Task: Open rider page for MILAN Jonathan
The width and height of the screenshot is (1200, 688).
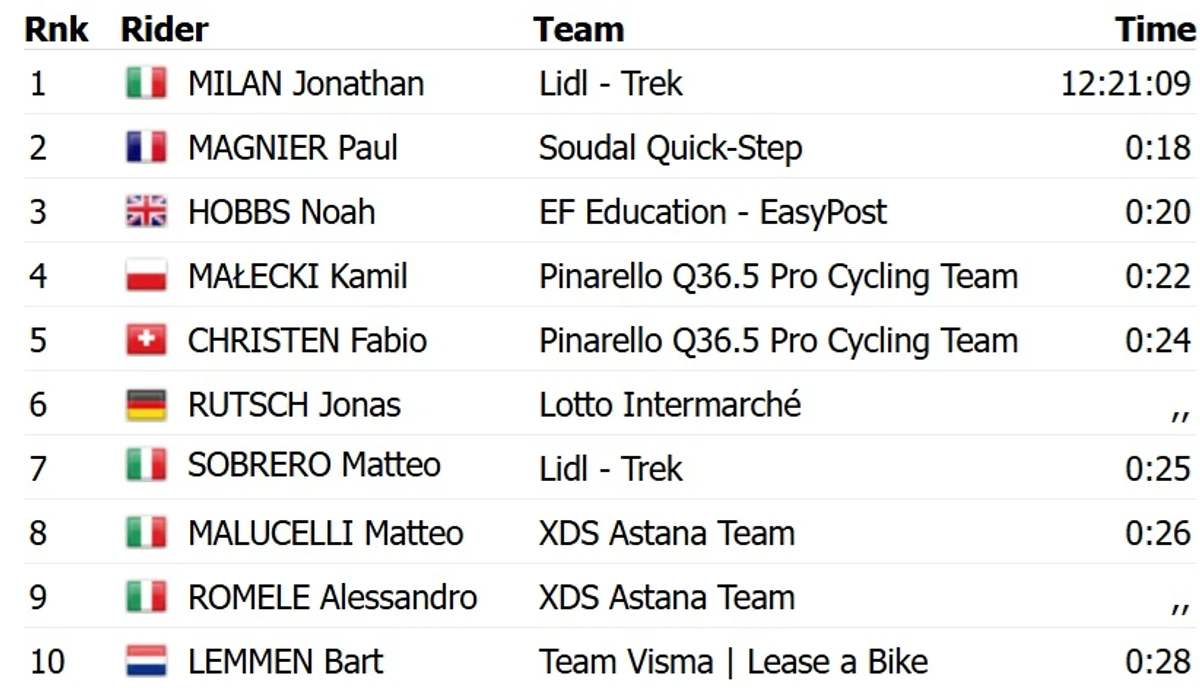Action: [x=306, y=83]
